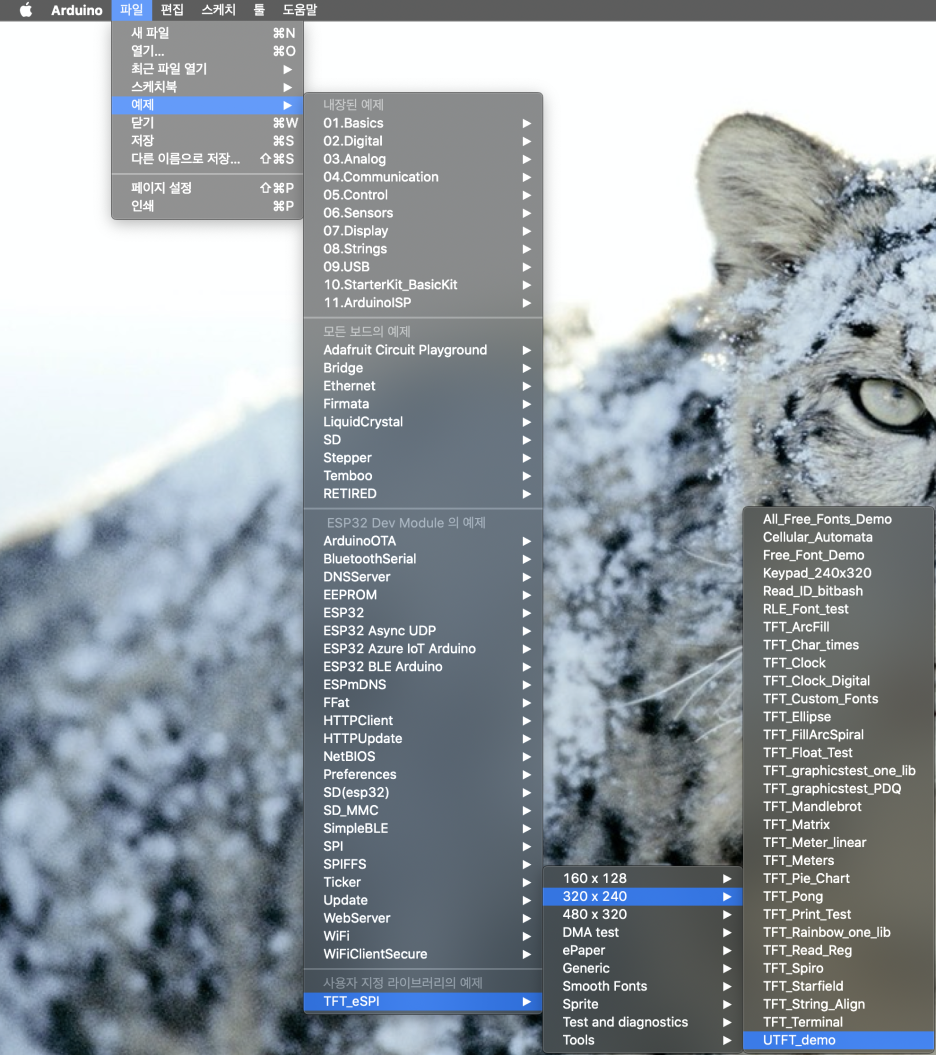Image resolution: width=936 pixels, height=1055 pixels.
Task: Open the Arduino application menu
Action: point(77,10)
